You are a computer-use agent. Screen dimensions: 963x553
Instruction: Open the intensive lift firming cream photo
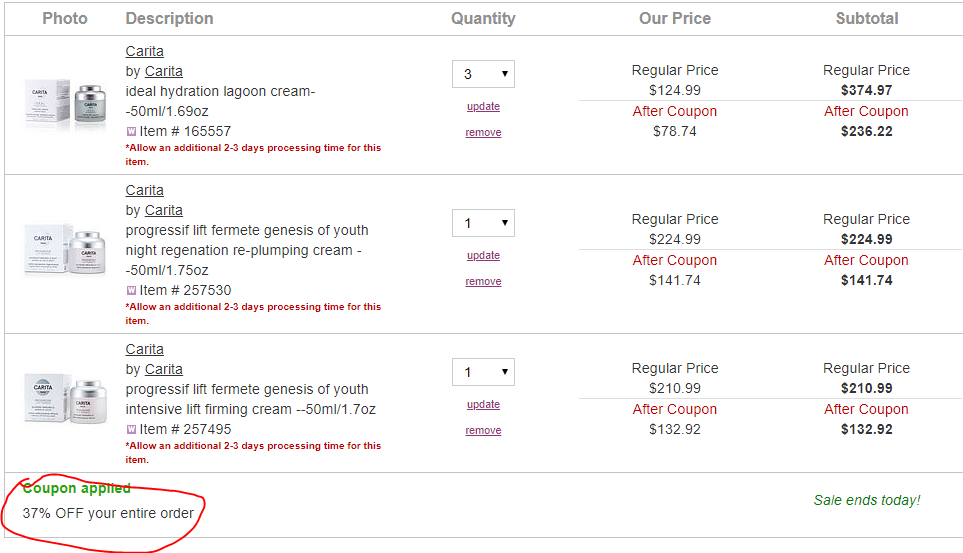click(x=63, y=403)
